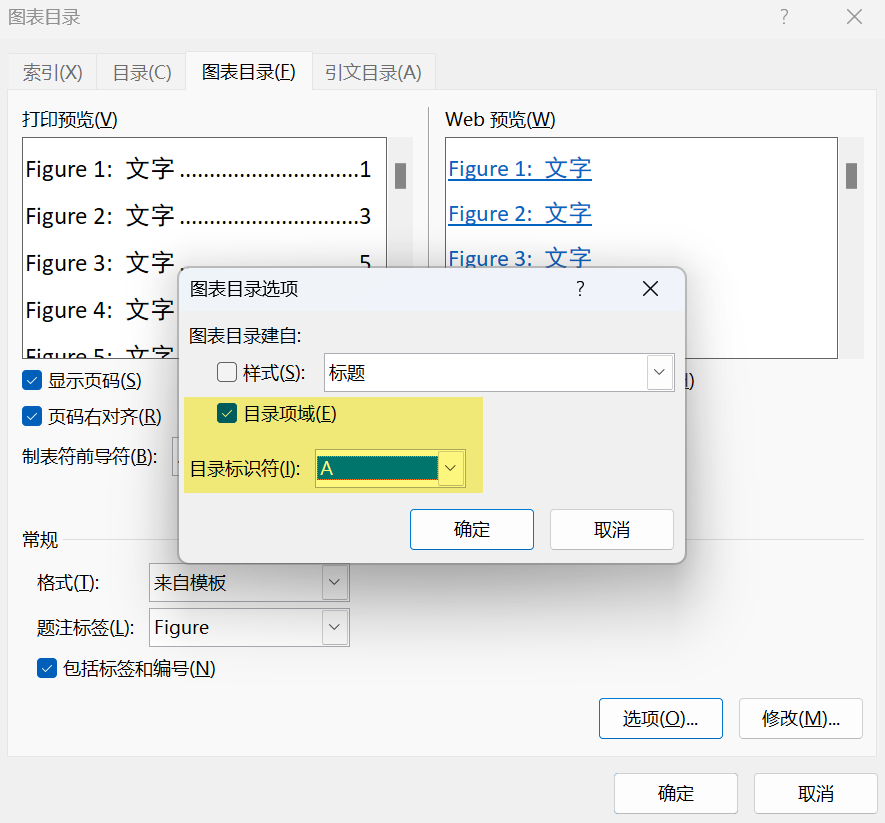Open help for the 图表目录选项 dialog

pos(580,289)
